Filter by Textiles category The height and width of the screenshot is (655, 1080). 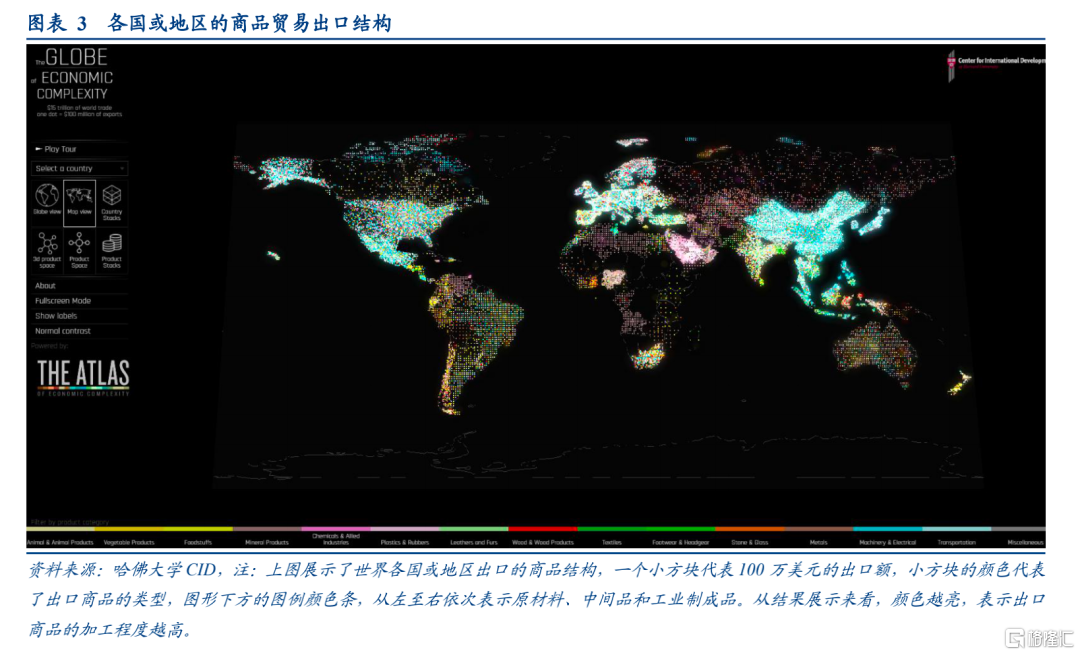tap(611, 541)
